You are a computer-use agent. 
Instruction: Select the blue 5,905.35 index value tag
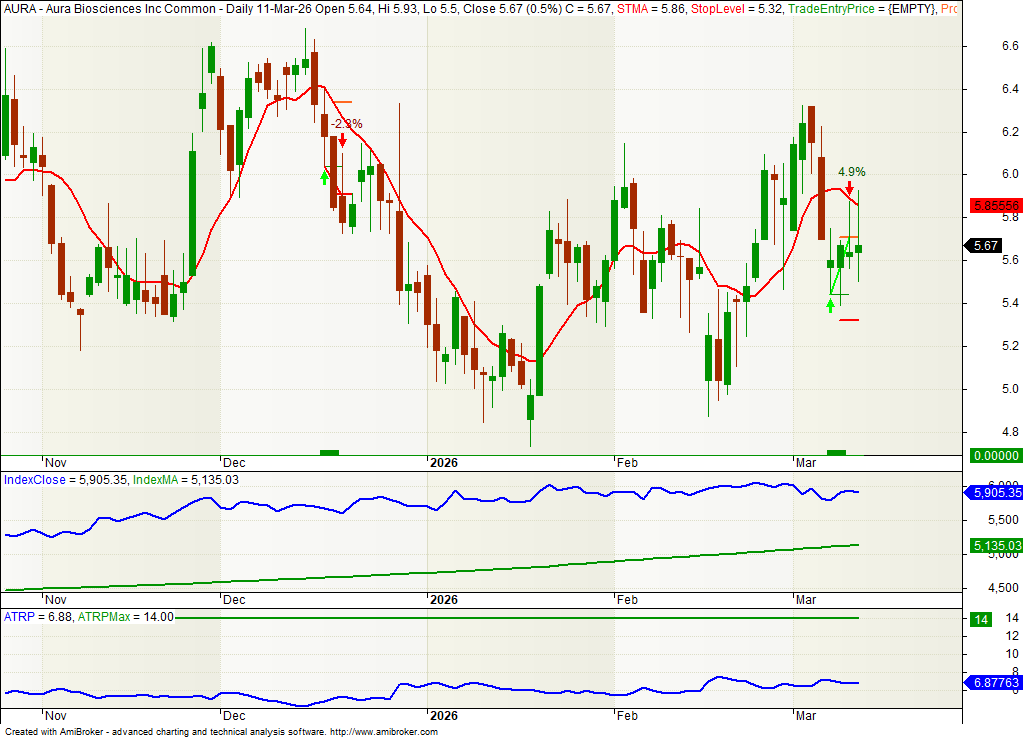tap(994, 492)
